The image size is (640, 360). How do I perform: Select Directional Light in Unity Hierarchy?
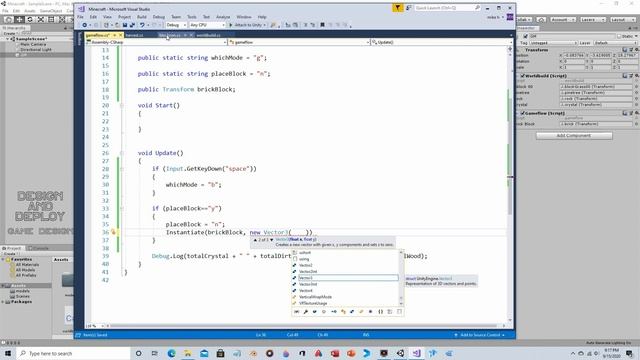(36, 49)
